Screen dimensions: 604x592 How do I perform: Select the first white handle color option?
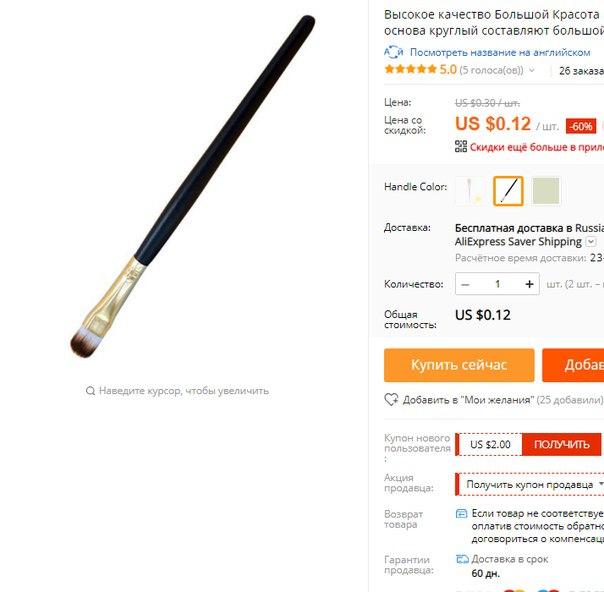click(470, 191)
